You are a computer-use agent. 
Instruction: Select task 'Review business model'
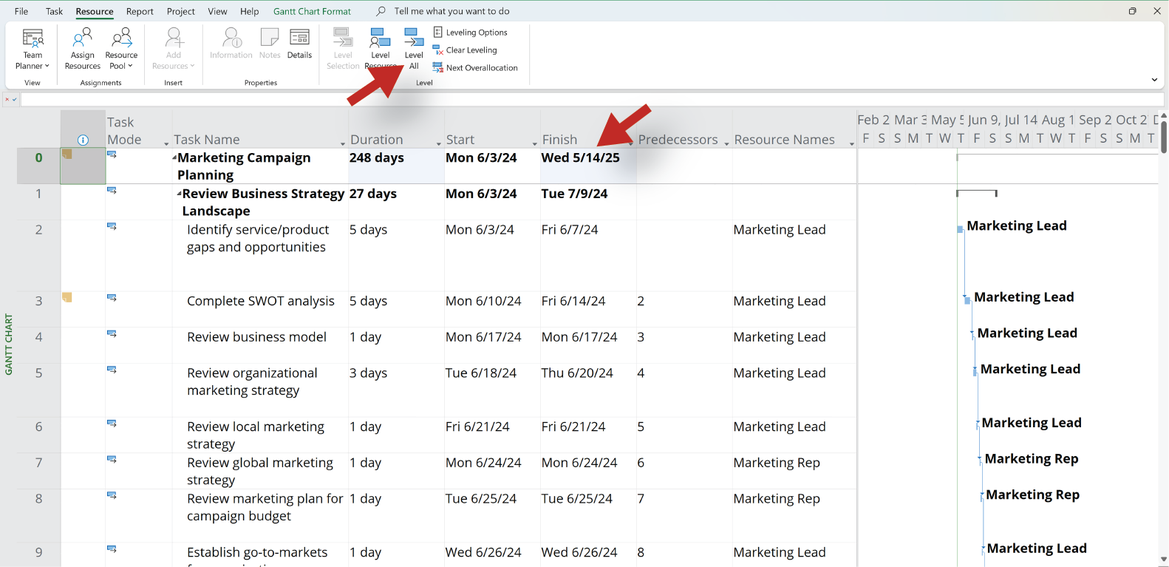(x=256, y=337)
